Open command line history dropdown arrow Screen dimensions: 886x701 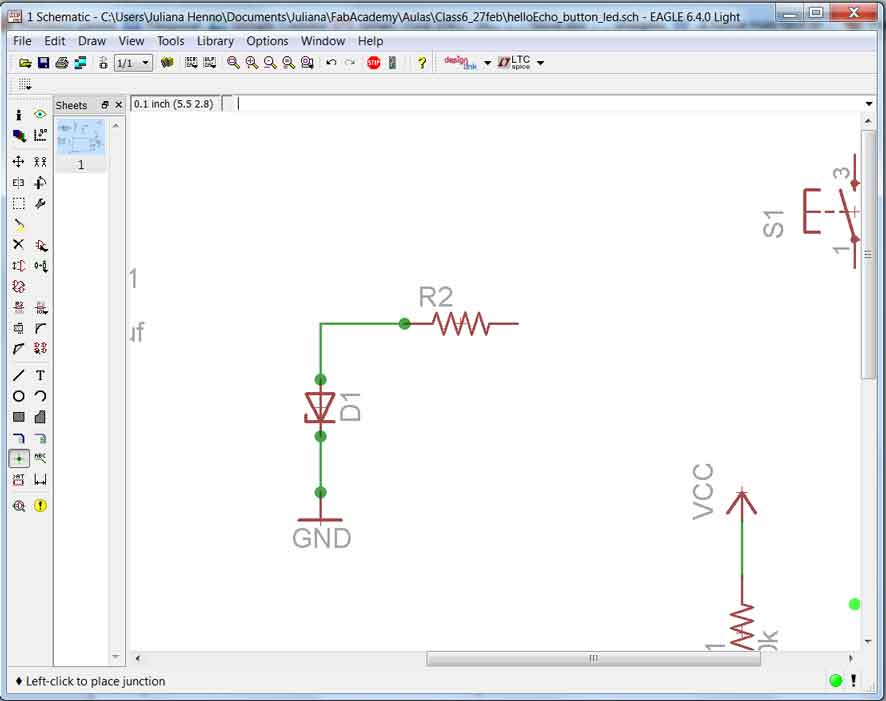pyautogui.click(x=868, y=104)
